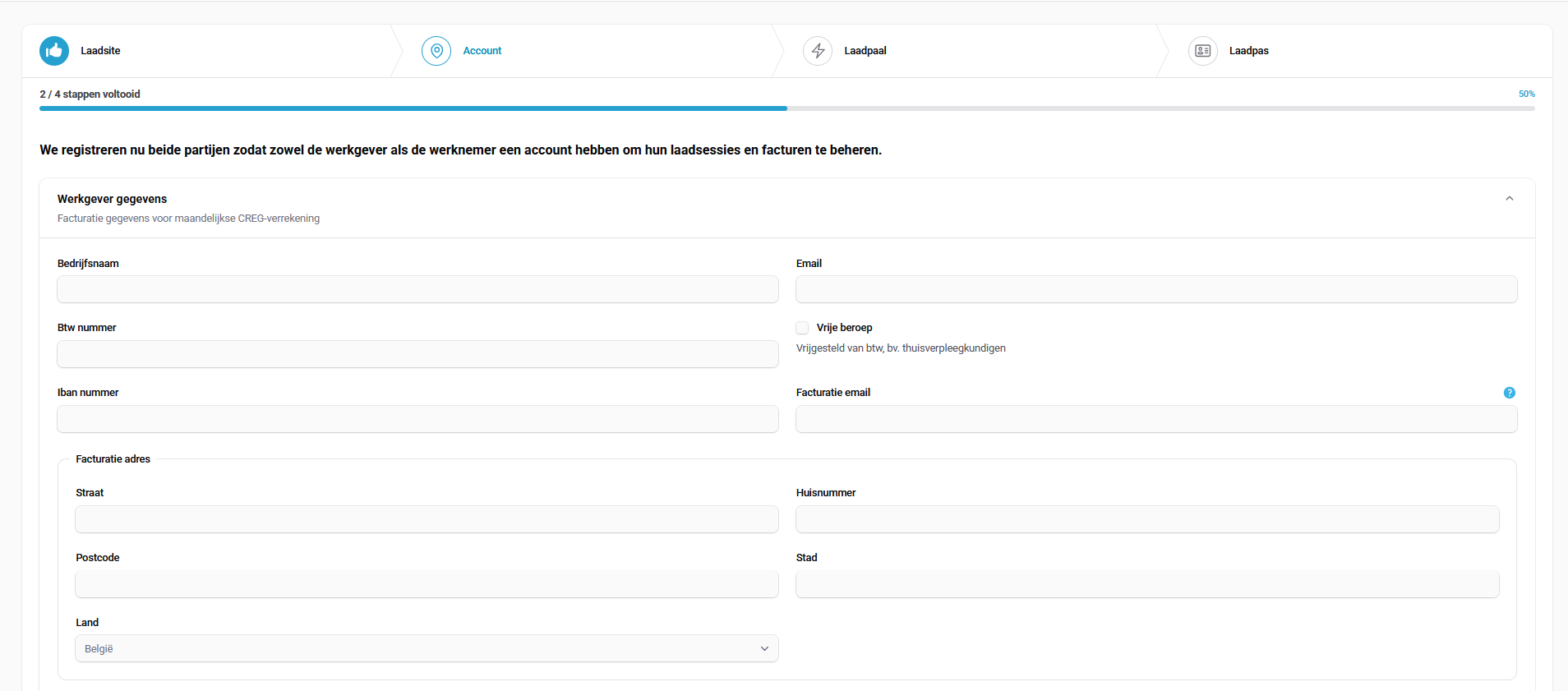Click the '2 / 4 stappen voltooid' text
Screen dimensions: 1568x691
tap(90, 94)
